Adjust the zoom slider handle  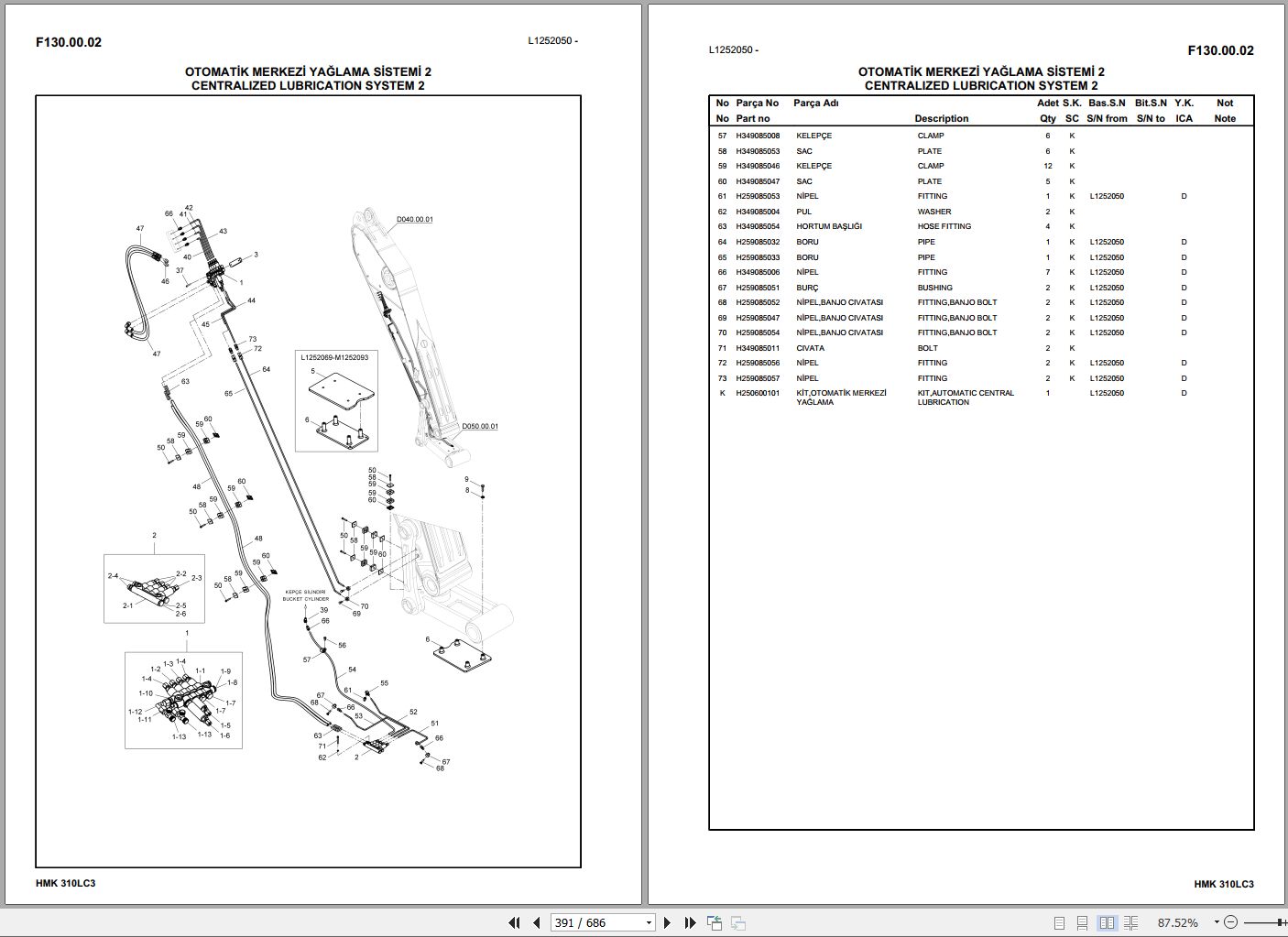pos(1278,922)
